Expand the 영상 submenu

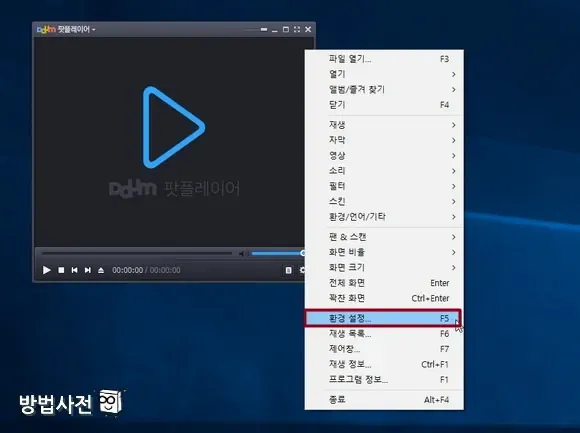click(x=384, y=156)
